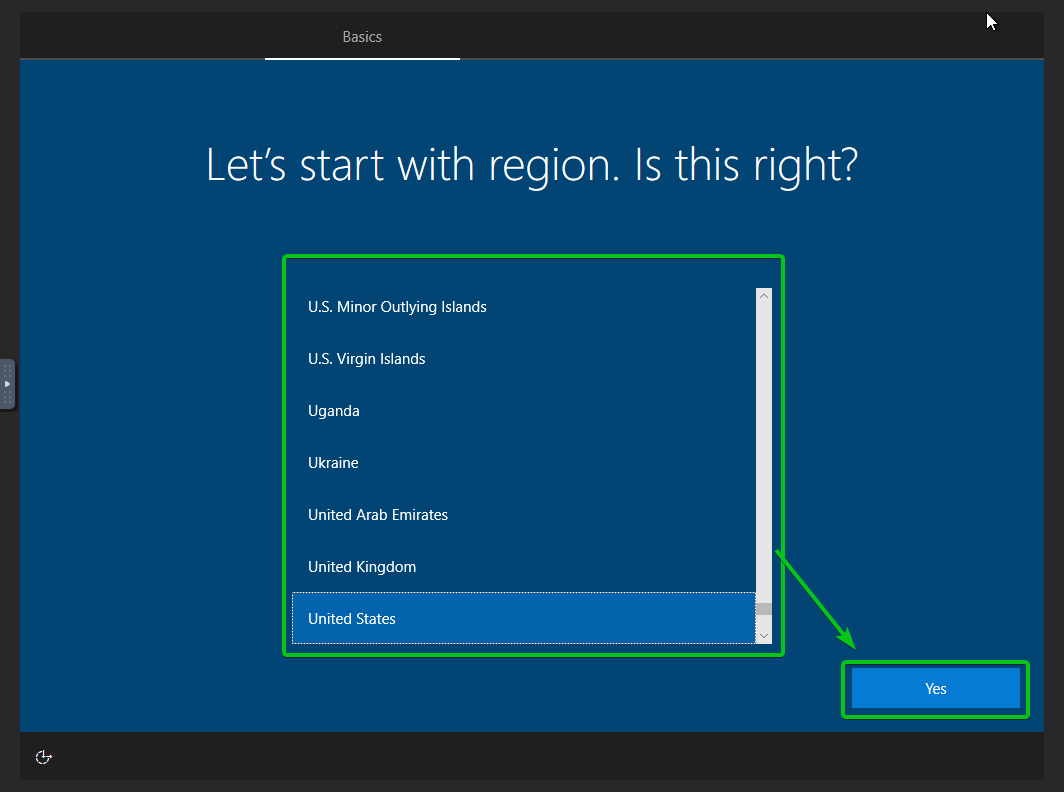This screenshot has width=1064, height=792.
Task: Choose U.S. Minor Outlying Islands
Action: 524,307
